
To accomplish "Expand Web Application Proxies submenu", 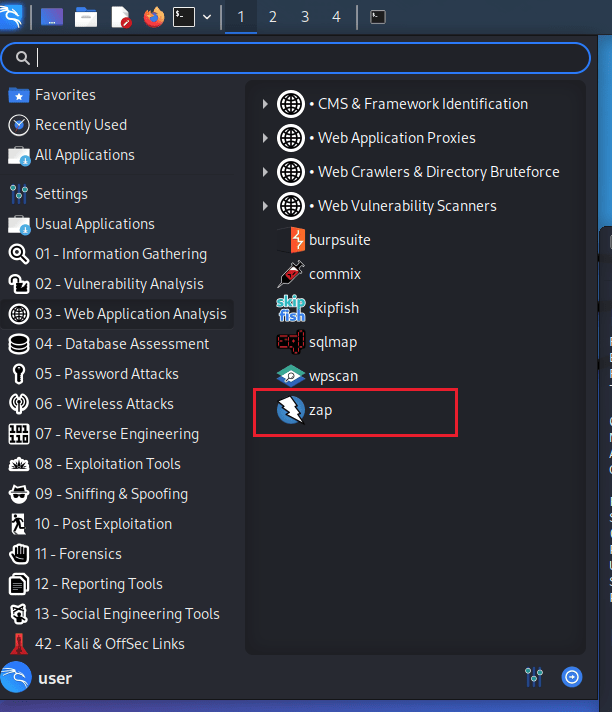I will tap(265, 138).
